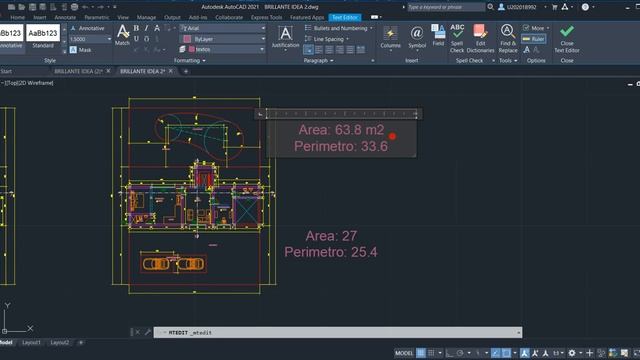The image size is (640, 360).
Task: Open Edit Dictionaries
Action: tap(480, 38)
